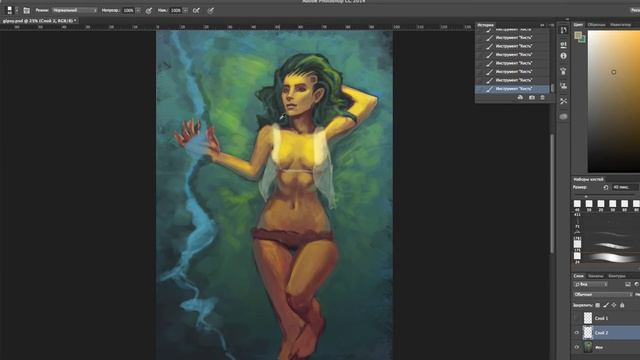Select the highlighted last brush history state
640x360 pixels.
[512, 89]
